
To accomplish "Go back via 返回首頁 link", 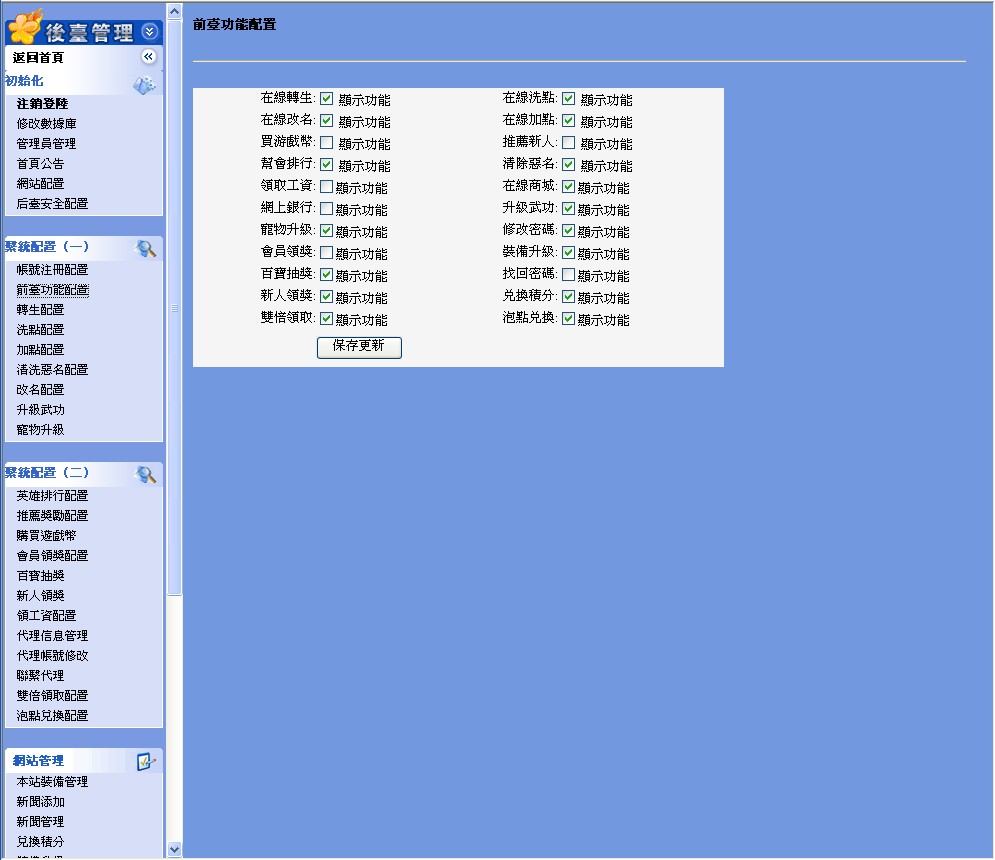I will [38, 58].
